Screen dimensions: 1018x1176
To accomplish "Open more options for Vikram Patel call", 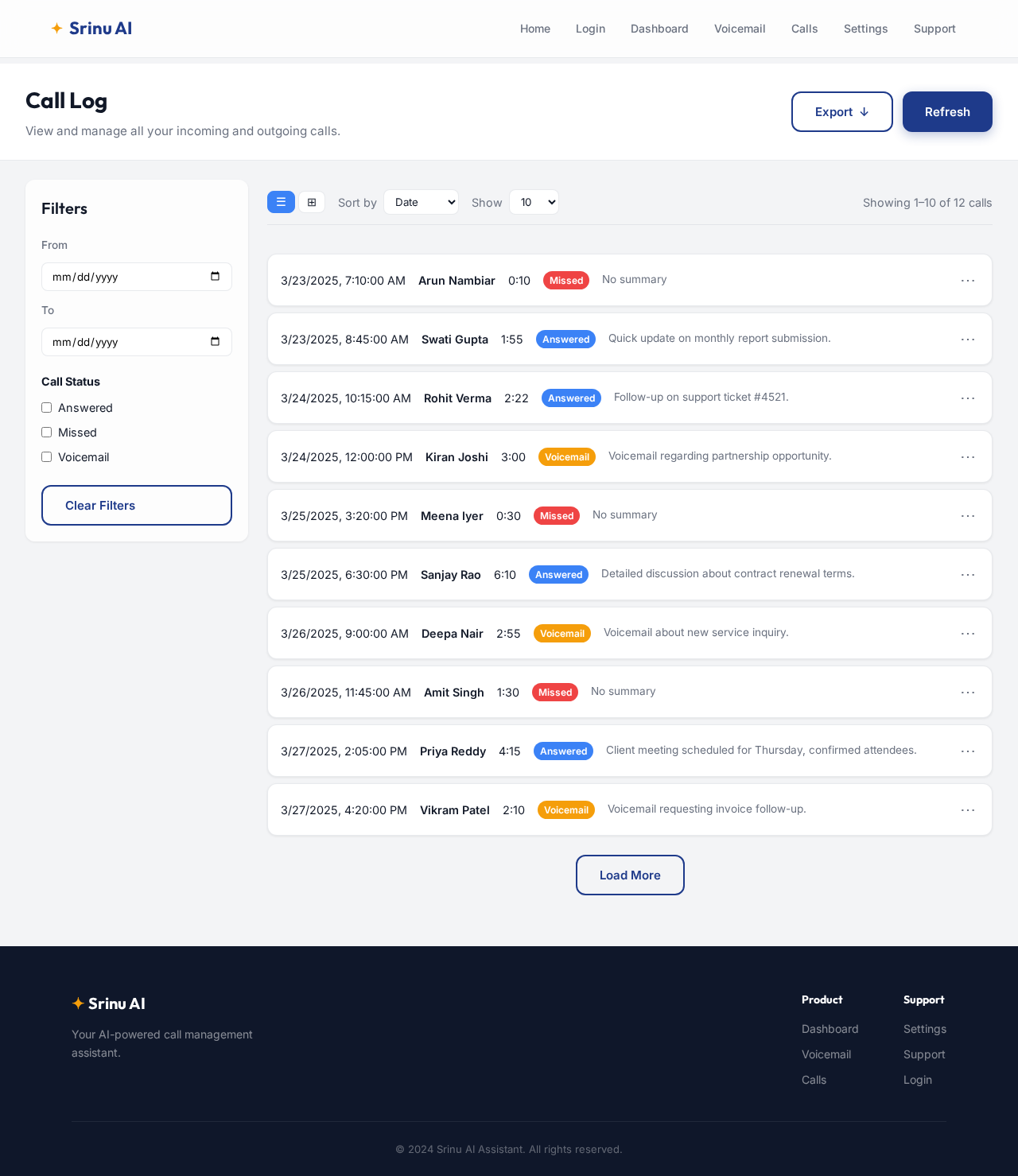I will point(968,809).
